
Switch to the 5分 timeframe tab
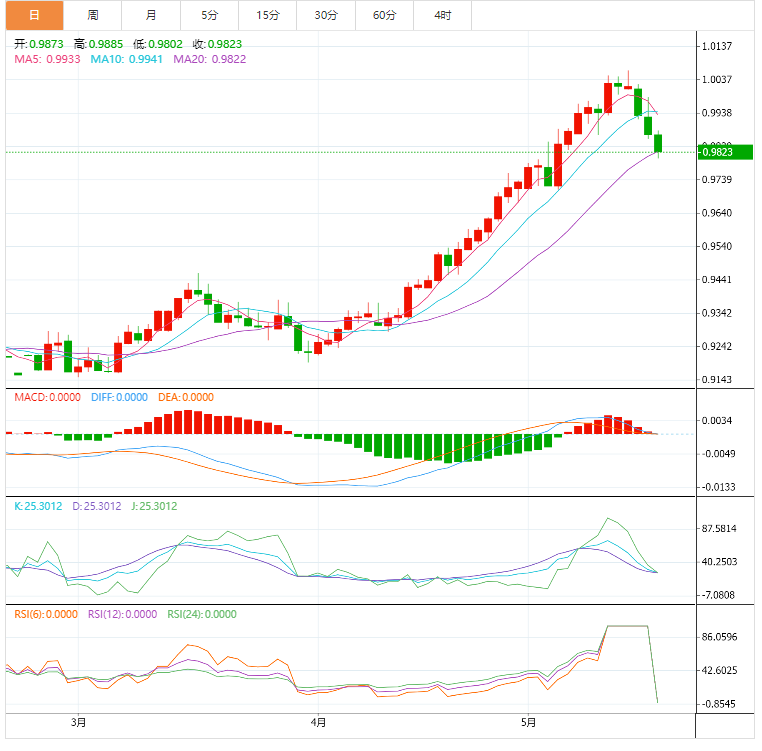pyautogui.click(x=209, y=15)
